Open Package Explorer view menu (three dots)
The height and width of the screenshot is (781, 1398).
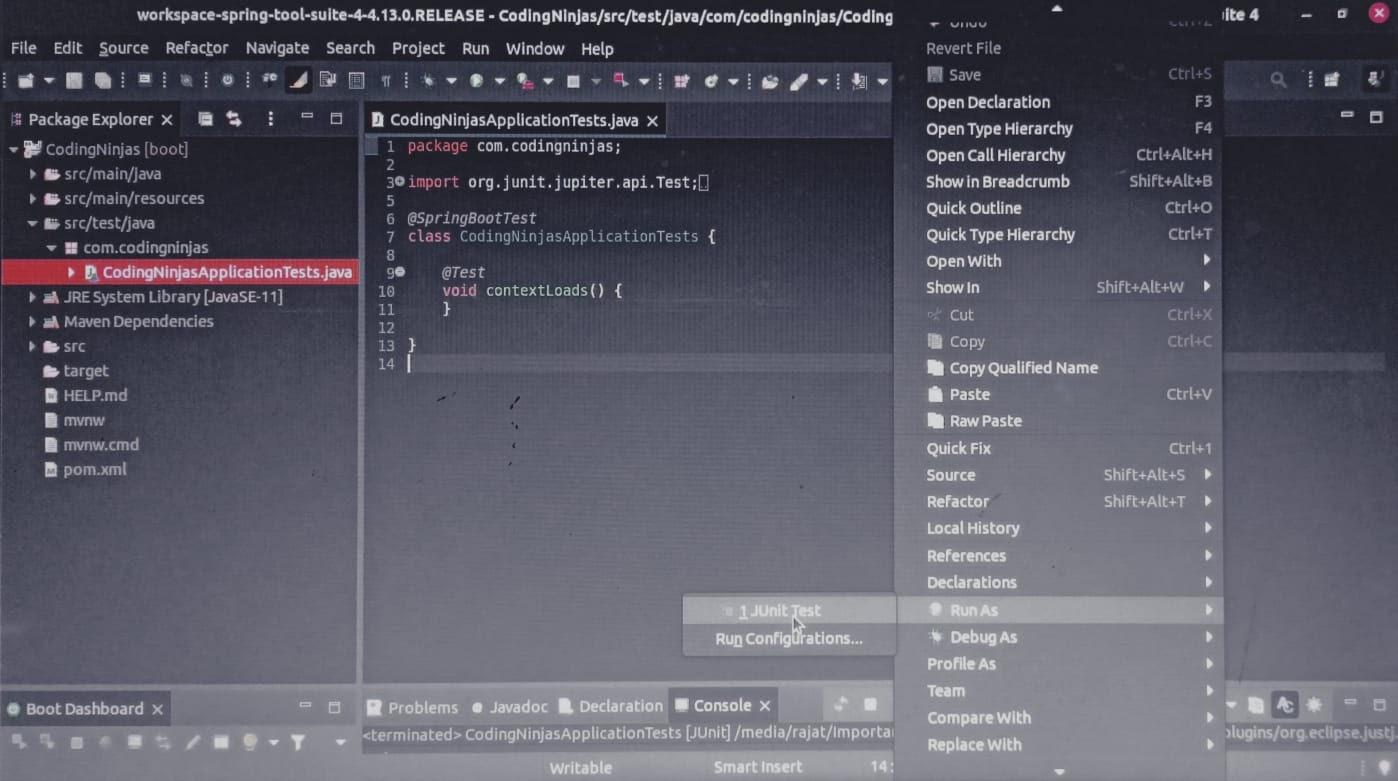coord(270,119)
